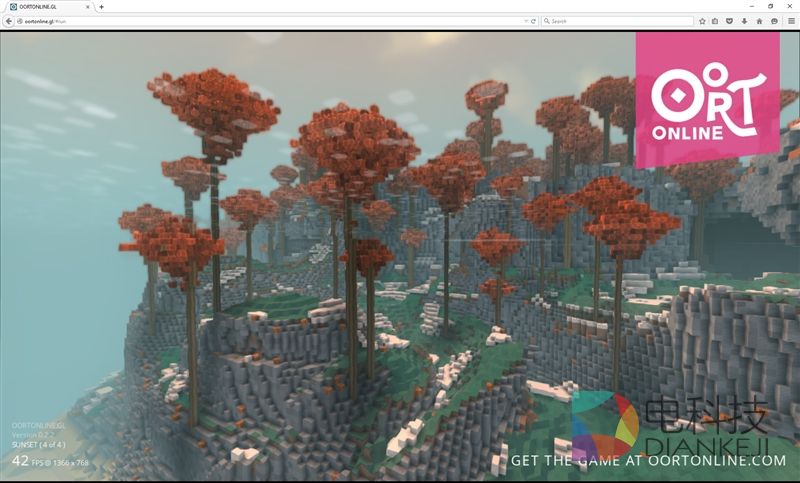Click the browser back arrow button

coord(6,20)
